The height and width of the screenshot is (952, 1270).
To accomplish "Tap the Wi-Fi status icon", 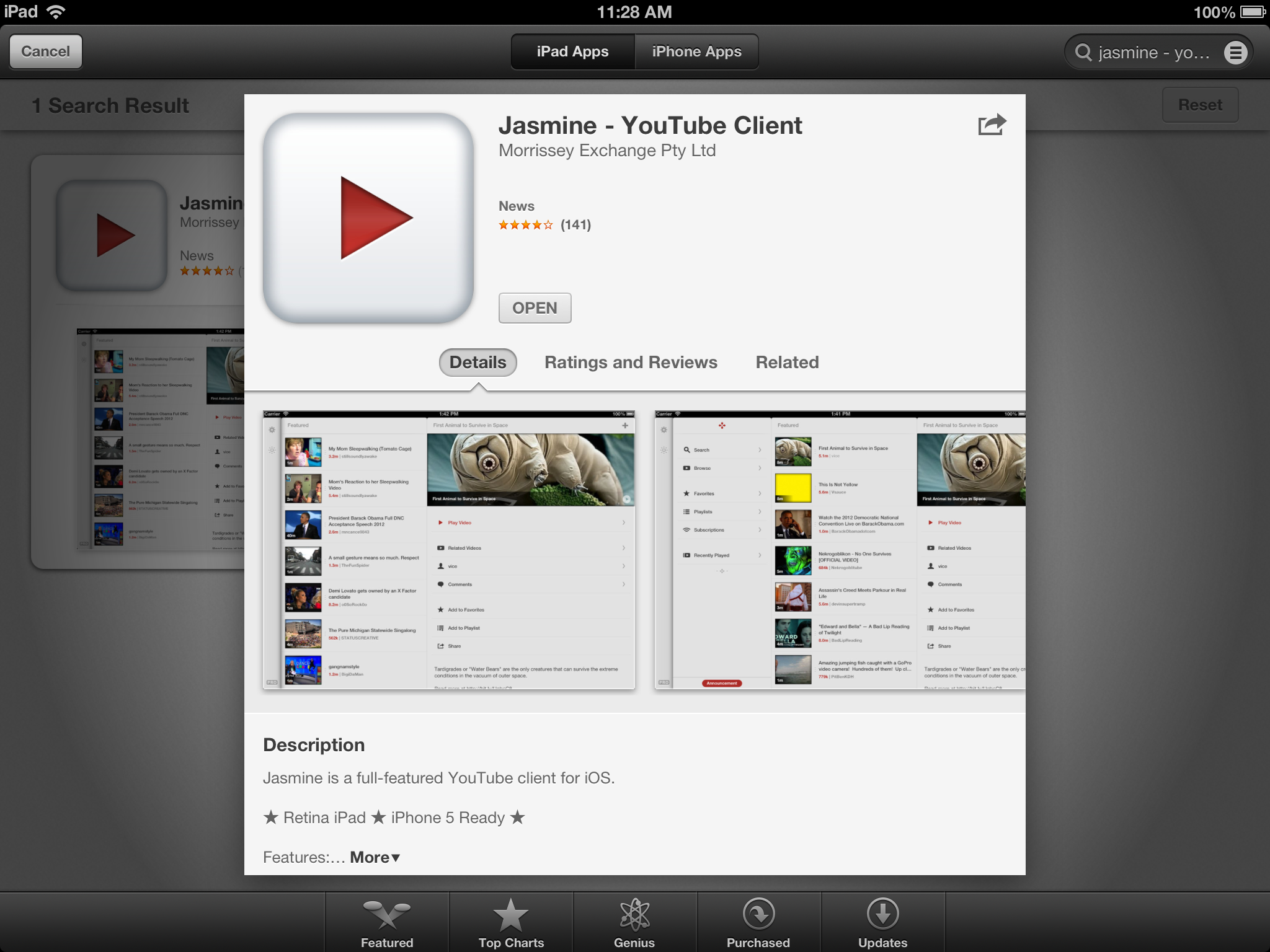I will [x=56, y=11].
